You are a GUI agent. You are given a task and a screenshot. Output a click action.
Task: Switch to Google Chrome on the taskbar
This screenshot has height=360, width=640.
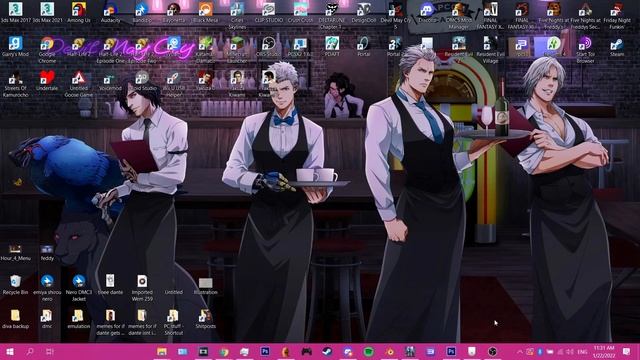[x=224, y=351]
